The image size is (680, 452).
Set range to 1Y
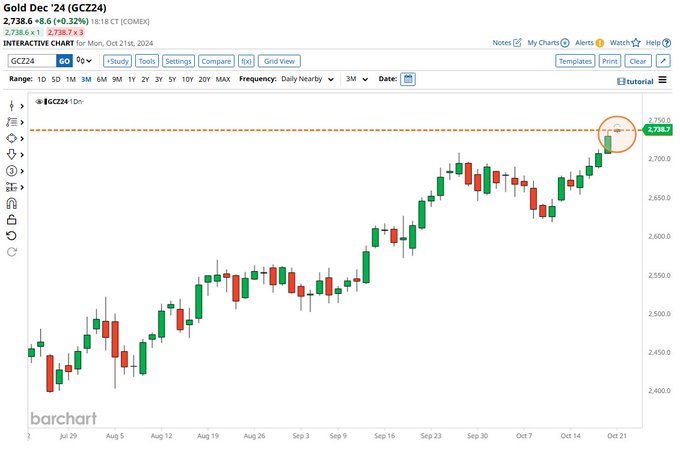(x=132, y=79)
